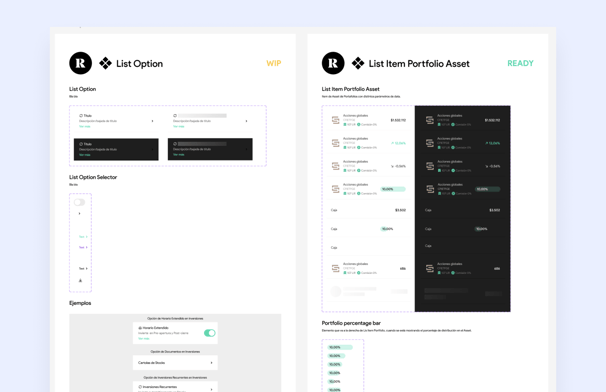Click the Inversiones Recurrentes clock icon
The image size is (606, 392).
[x=140, y=387]
